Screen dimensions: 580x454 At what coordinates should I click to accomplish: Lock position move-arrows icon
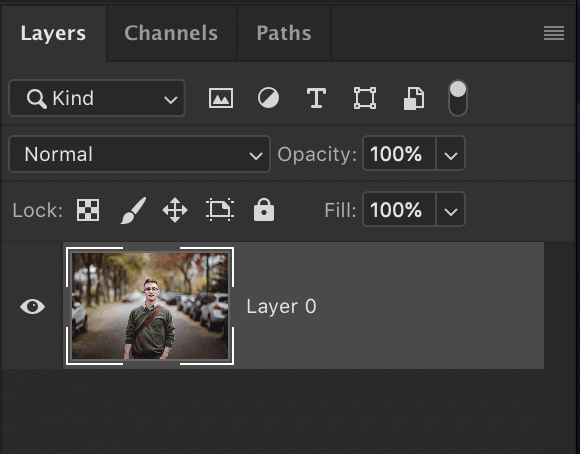click(x=175, y=210)
